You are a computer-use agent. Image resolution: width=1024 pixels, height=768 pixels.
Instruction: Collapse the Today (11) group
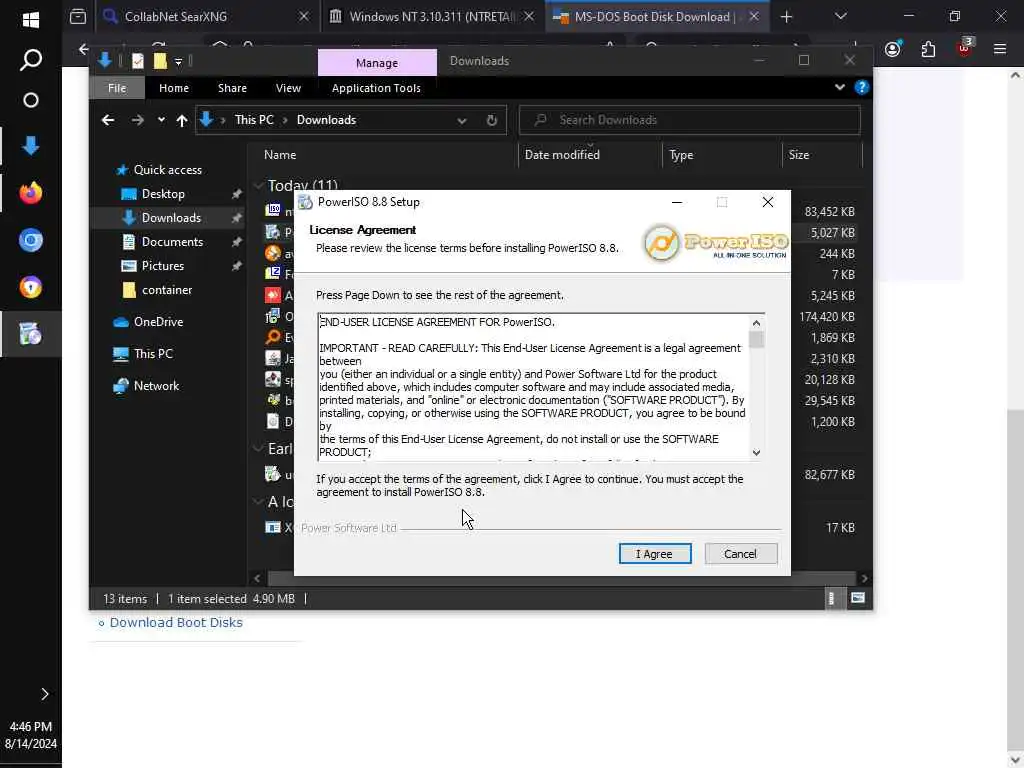[x=259, y=186]
